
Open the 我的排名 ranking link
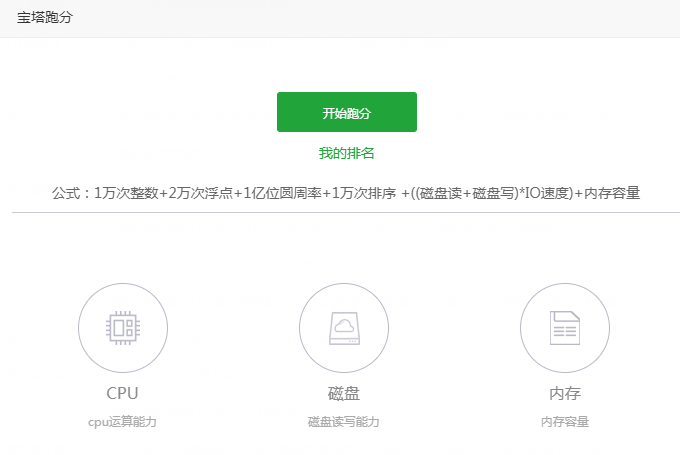tap(347, 153)
